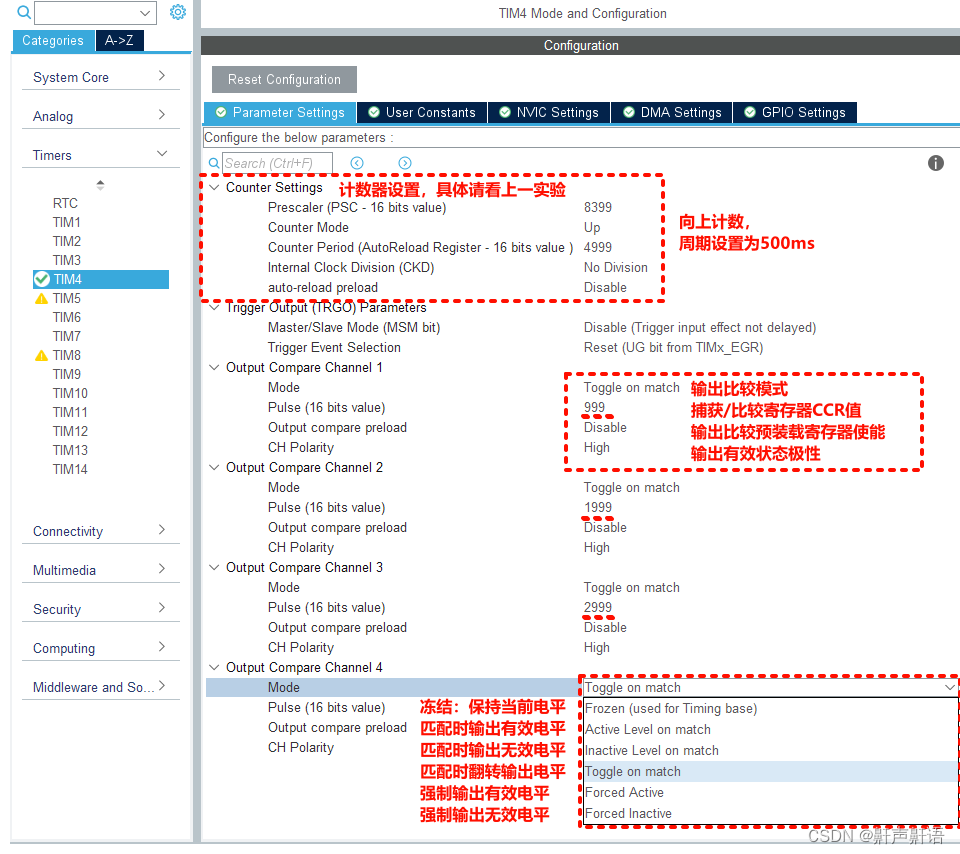Open the User Constants tab
Viewport: 960px width, 854px height.
click(x=422, y=113)
